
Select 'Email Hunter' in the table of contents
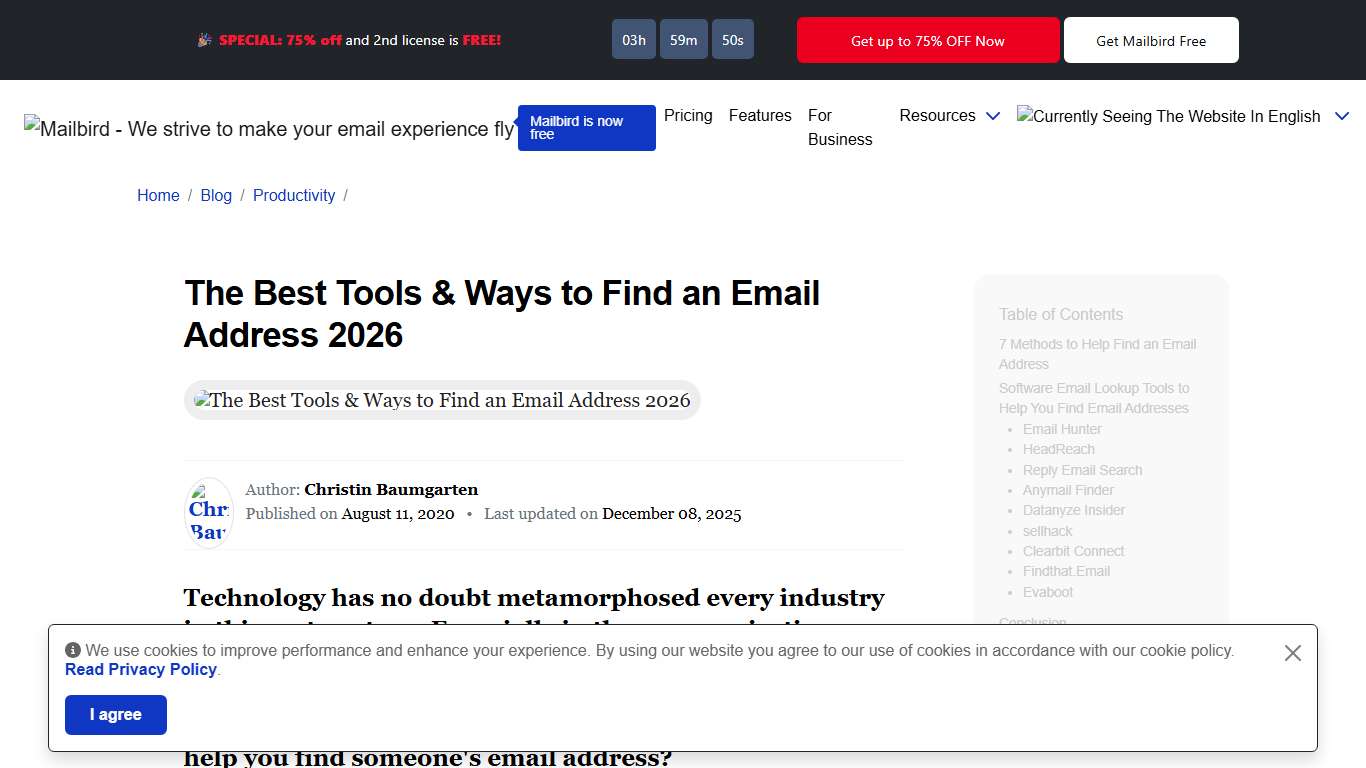(x=1062, y=428)
